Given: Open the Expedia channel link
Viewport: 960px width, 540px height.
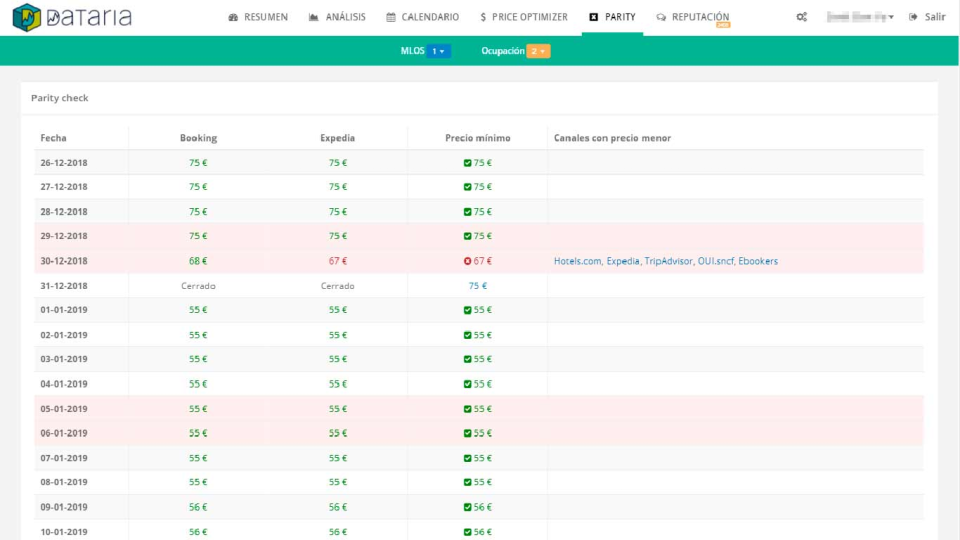Looking at the screenshot, I should point(623,261).
